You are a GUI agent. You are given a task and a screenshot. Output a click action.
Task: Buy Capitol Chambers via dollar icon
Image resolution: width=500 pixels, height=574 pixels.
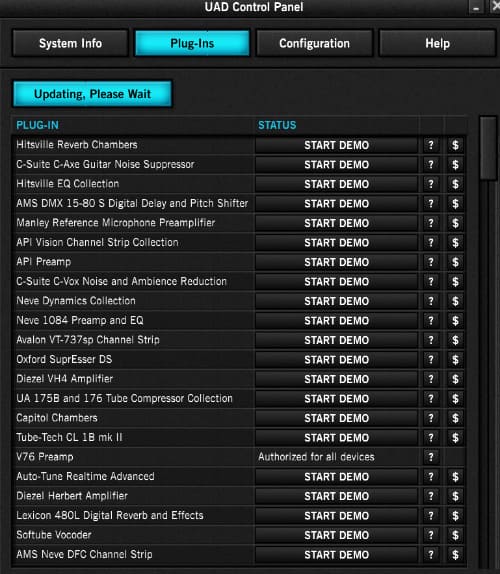[x=455, y=418]
